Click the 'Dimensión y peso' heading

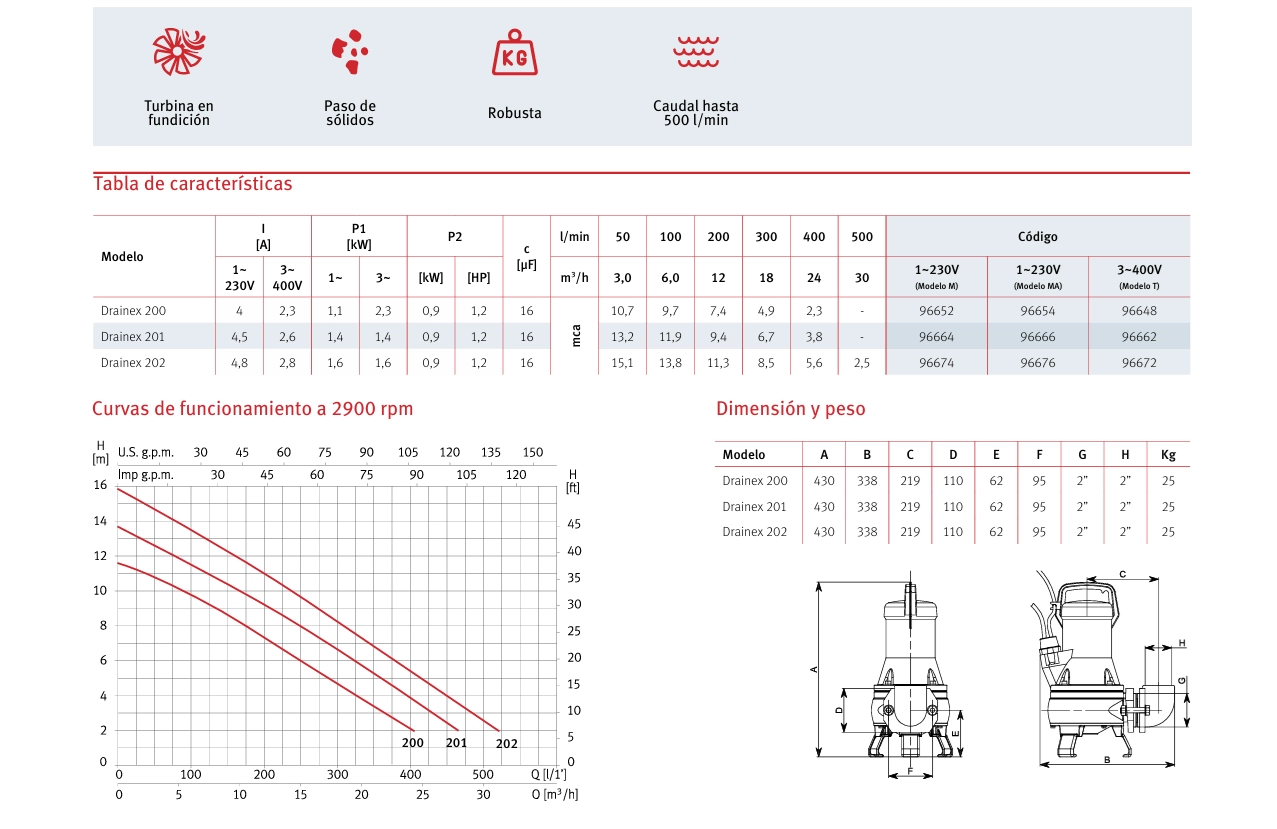791,409
